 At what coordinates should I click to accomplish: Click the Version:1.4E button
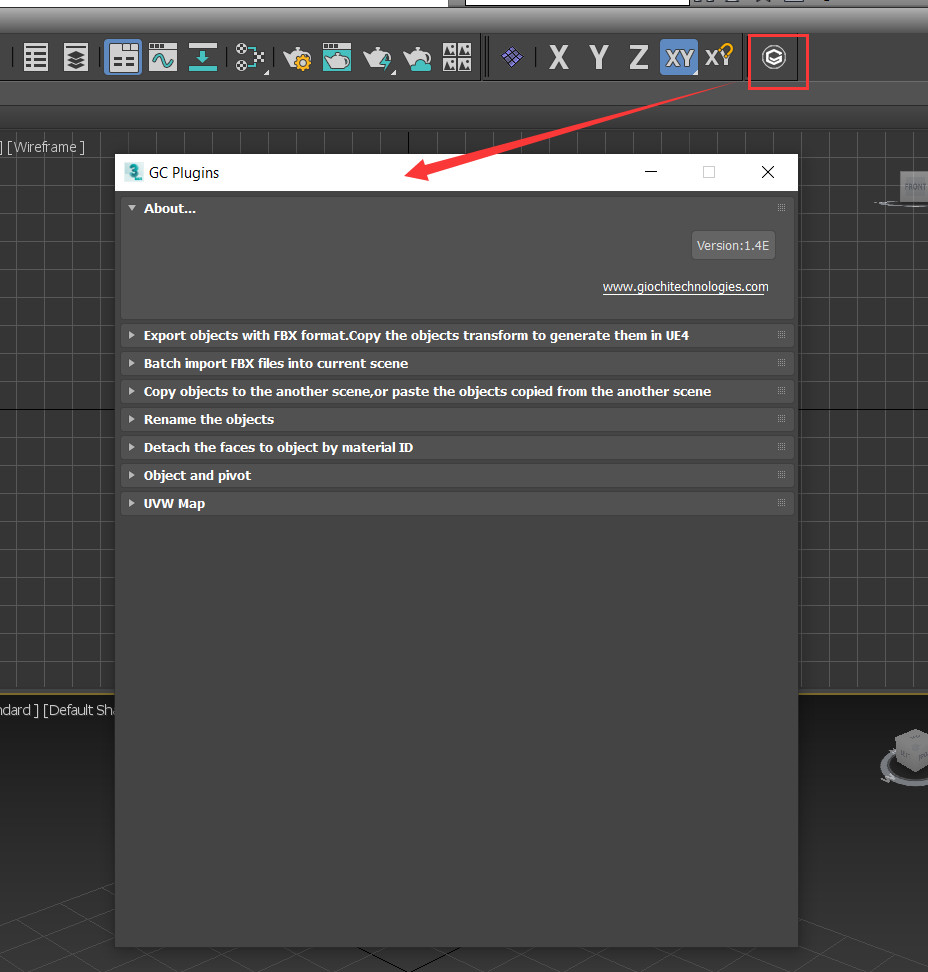(733, 245)
